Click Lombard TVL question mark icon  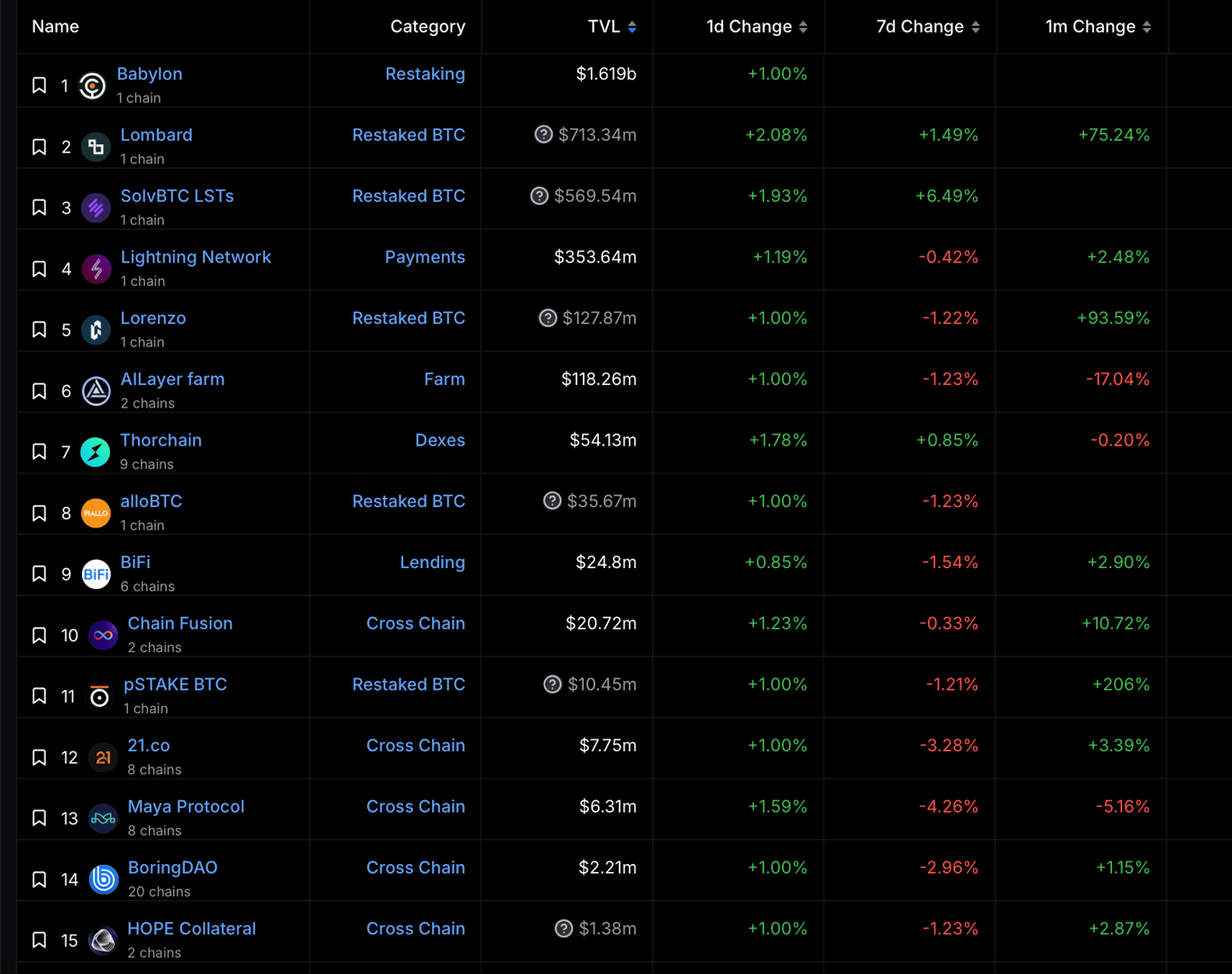pos(544,134)
